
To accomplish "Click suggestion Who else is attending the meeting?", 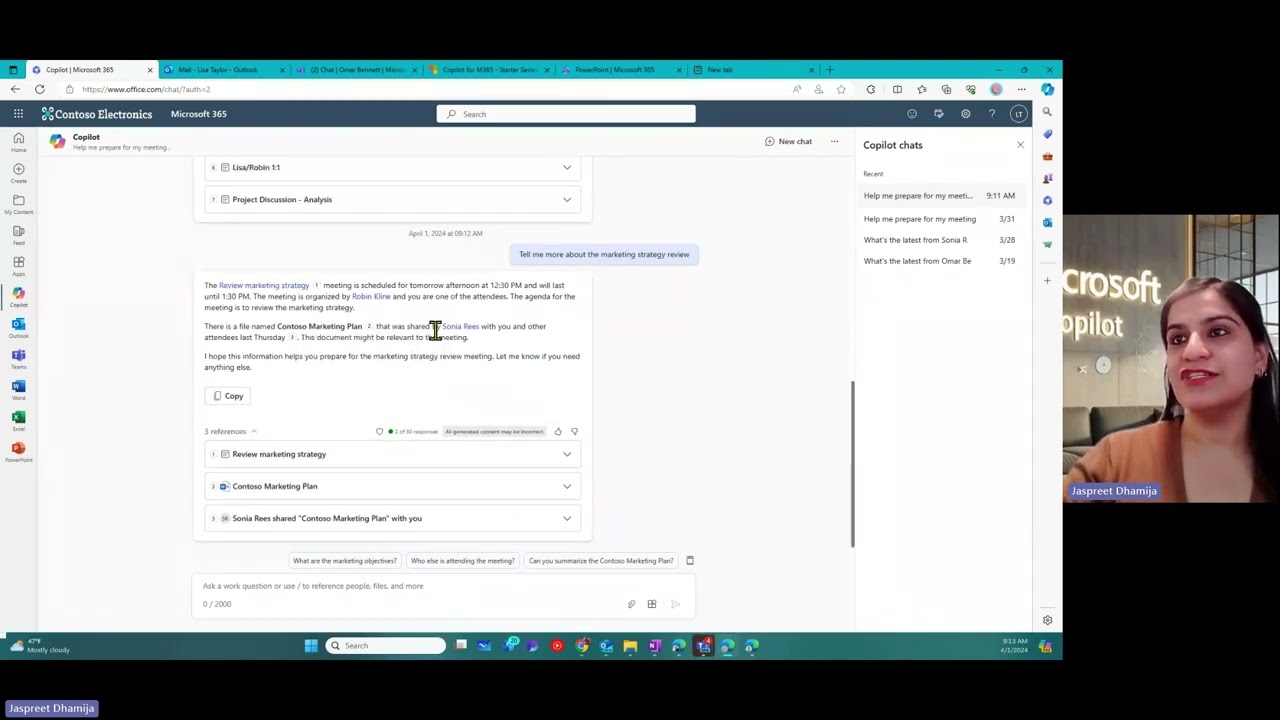I will tap(462, 561).
